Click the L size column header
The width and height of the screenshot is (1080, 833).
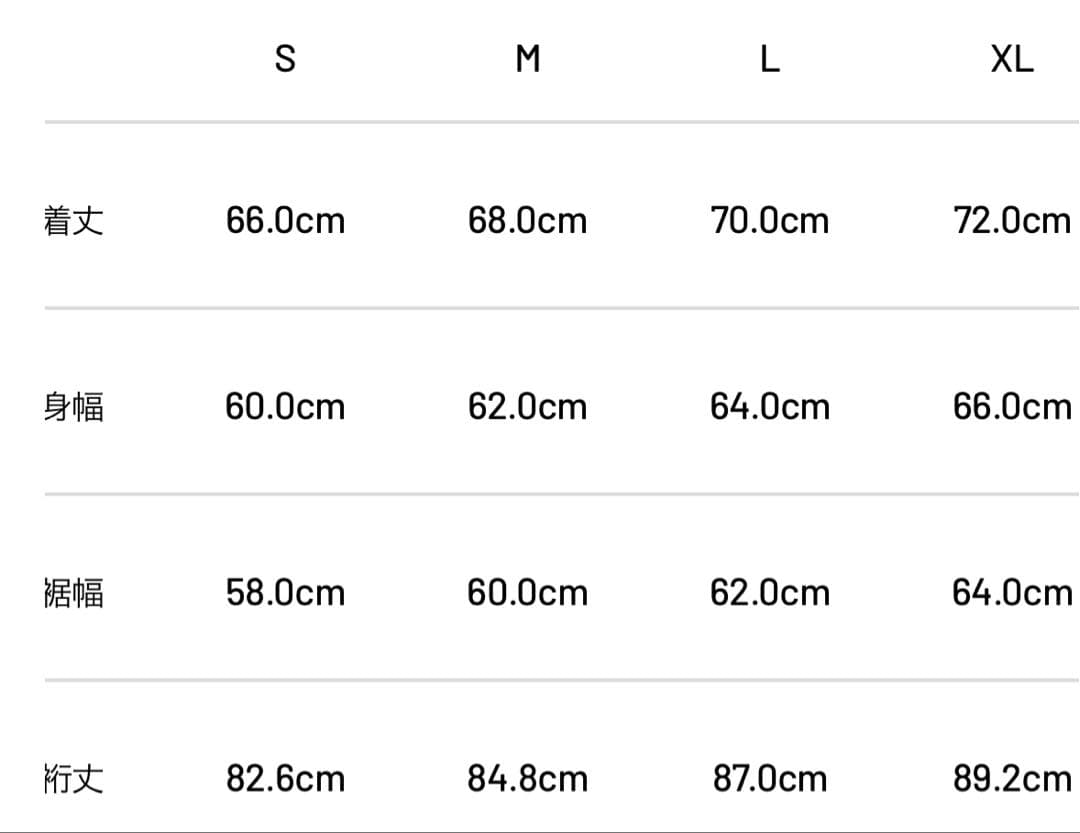769,60
